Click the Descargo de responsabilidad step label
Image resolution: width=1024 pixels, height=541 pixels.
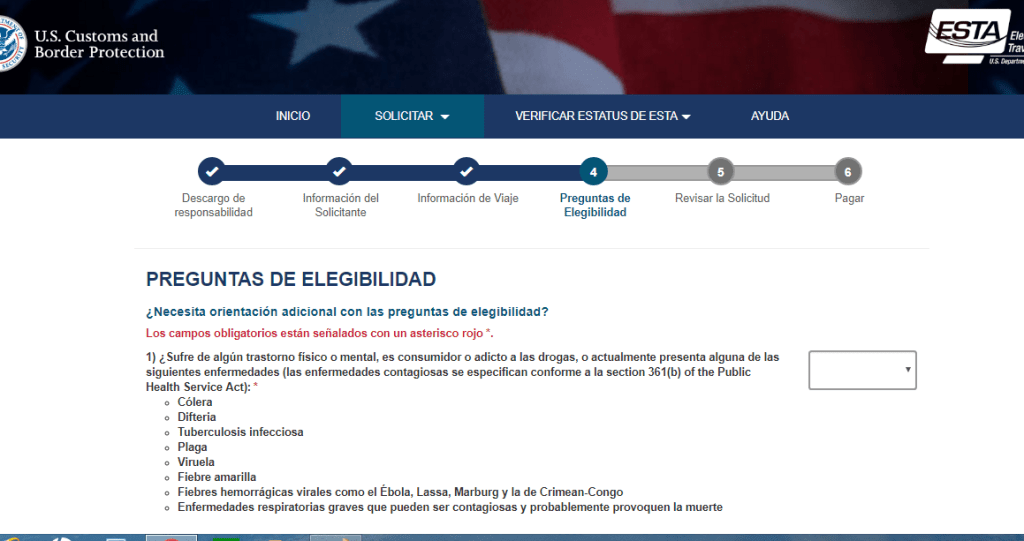(213, 205)
